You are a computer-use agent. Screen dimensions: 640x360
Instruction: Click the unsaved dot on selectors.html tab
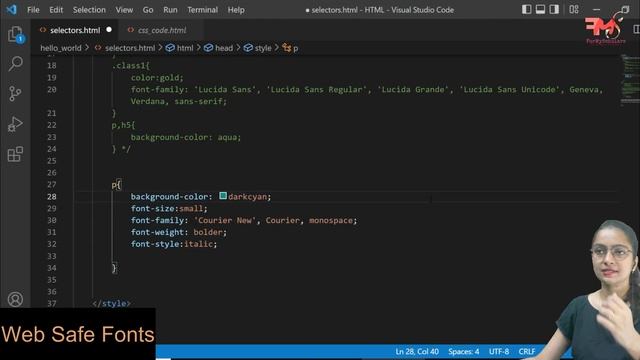(x=109, y=30)
